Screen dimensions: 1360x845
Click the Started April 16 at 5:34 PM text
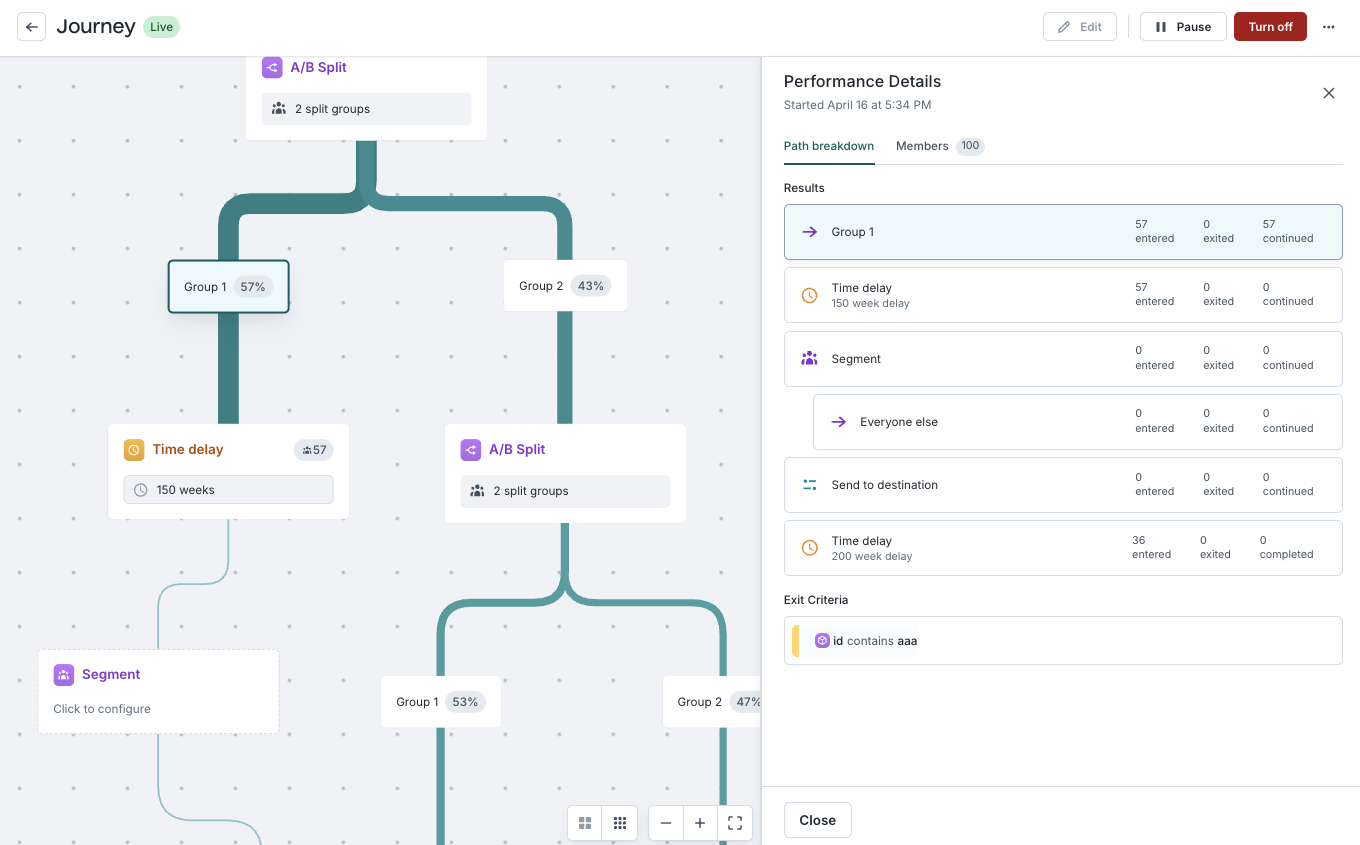[x=857, y=105]
